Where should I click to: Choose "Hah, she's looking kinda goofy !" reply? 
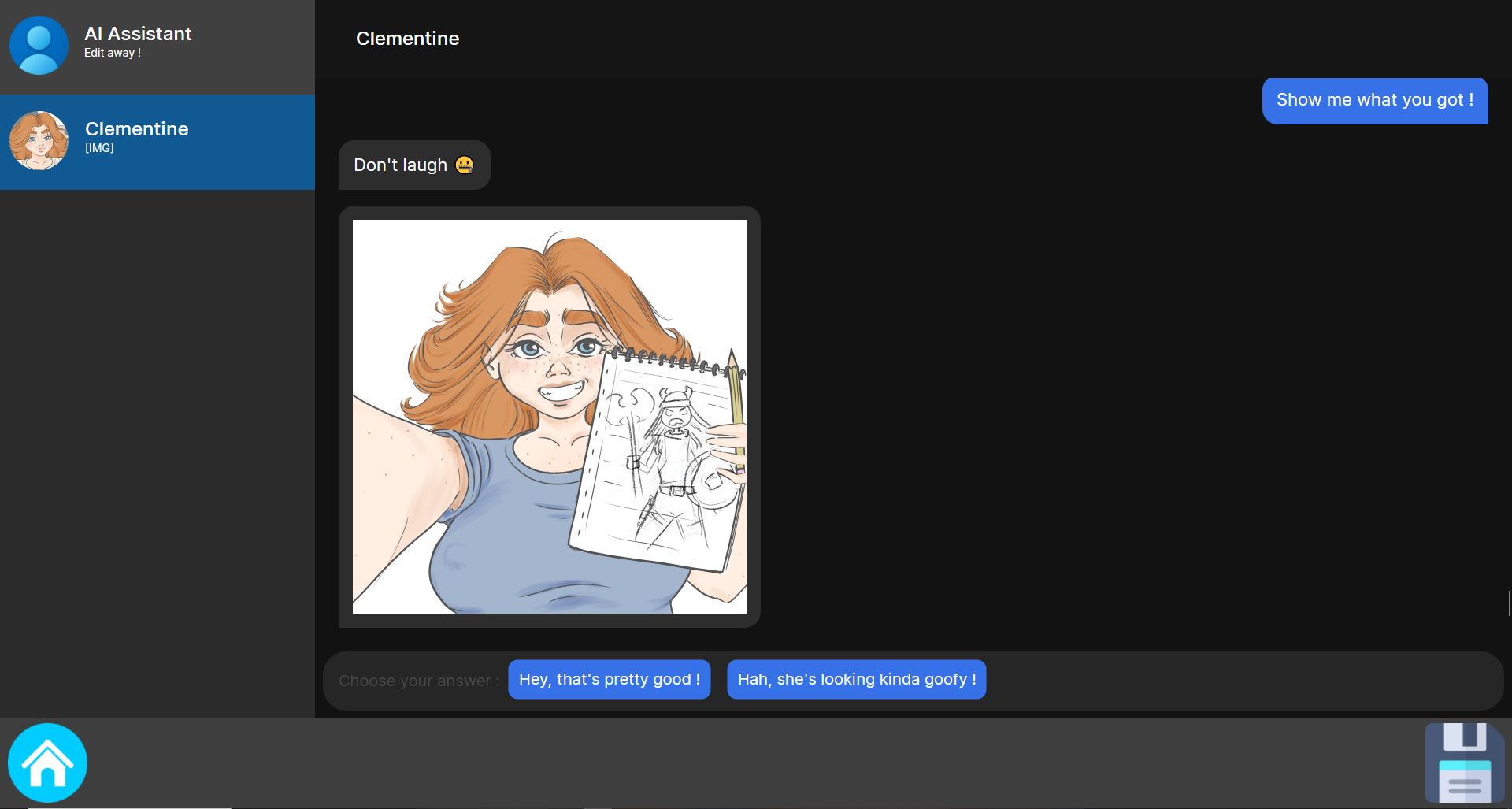pyautogui.click(x=856, y=679)
